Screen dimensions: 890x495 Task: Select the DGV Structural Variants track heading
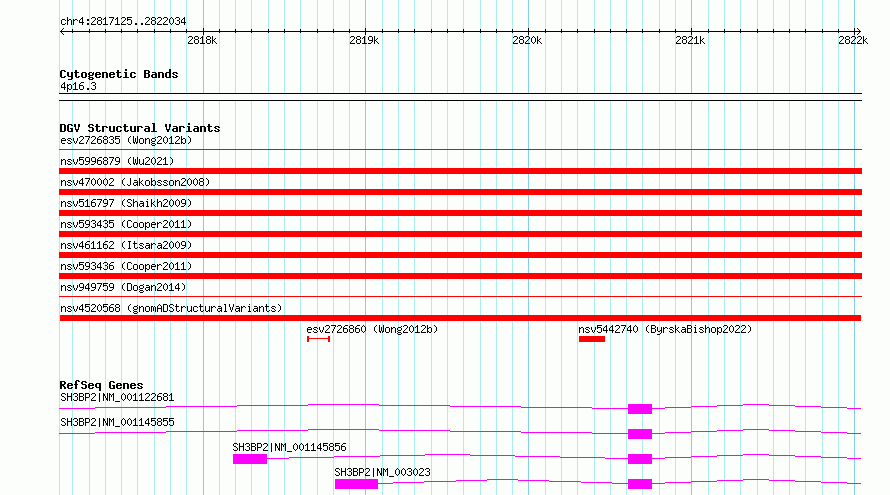[x=140, y=128]
